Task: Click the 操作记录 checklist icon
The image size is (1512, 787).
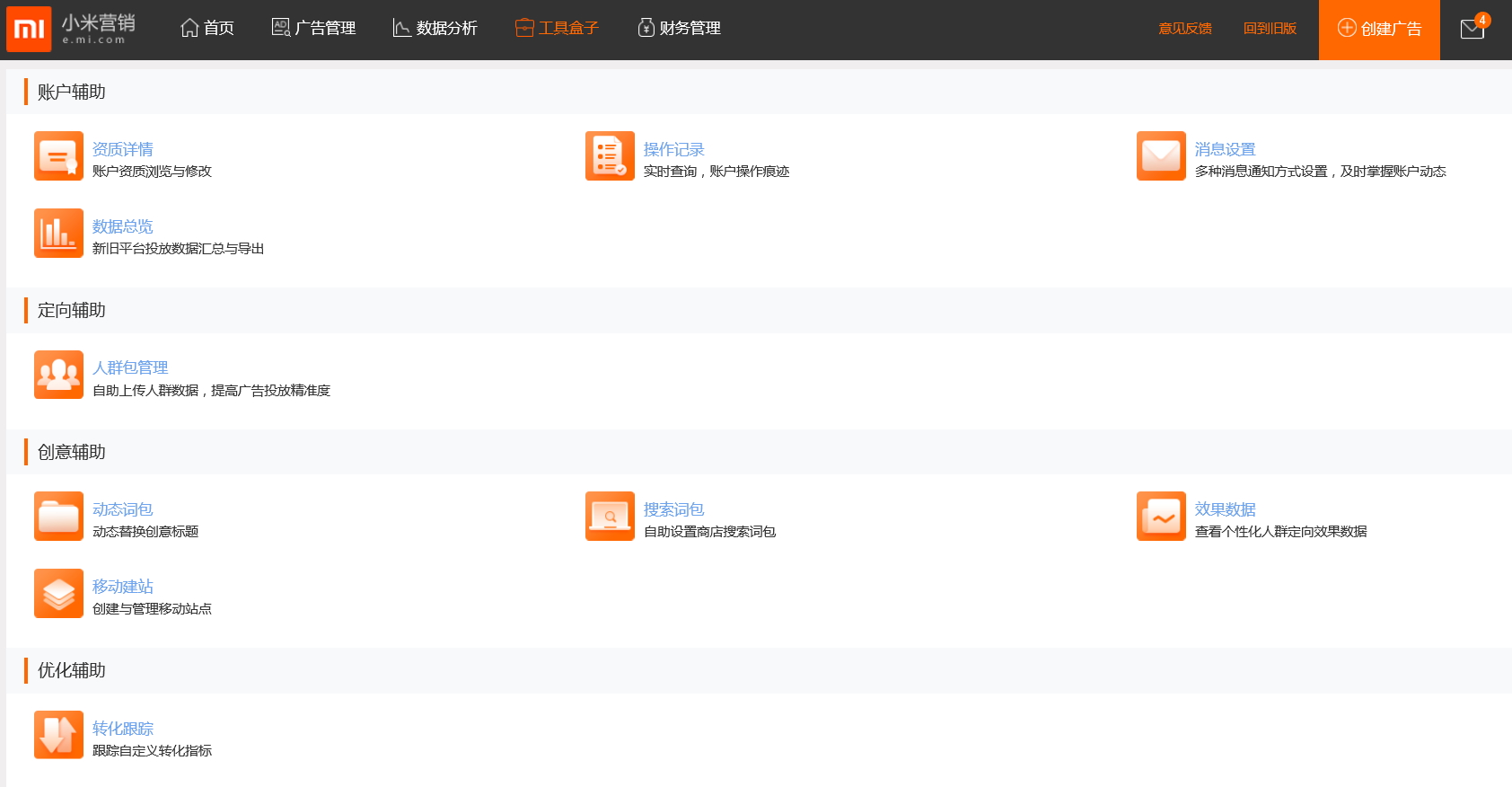Action: pyautogui.click(x=610, y=156)
